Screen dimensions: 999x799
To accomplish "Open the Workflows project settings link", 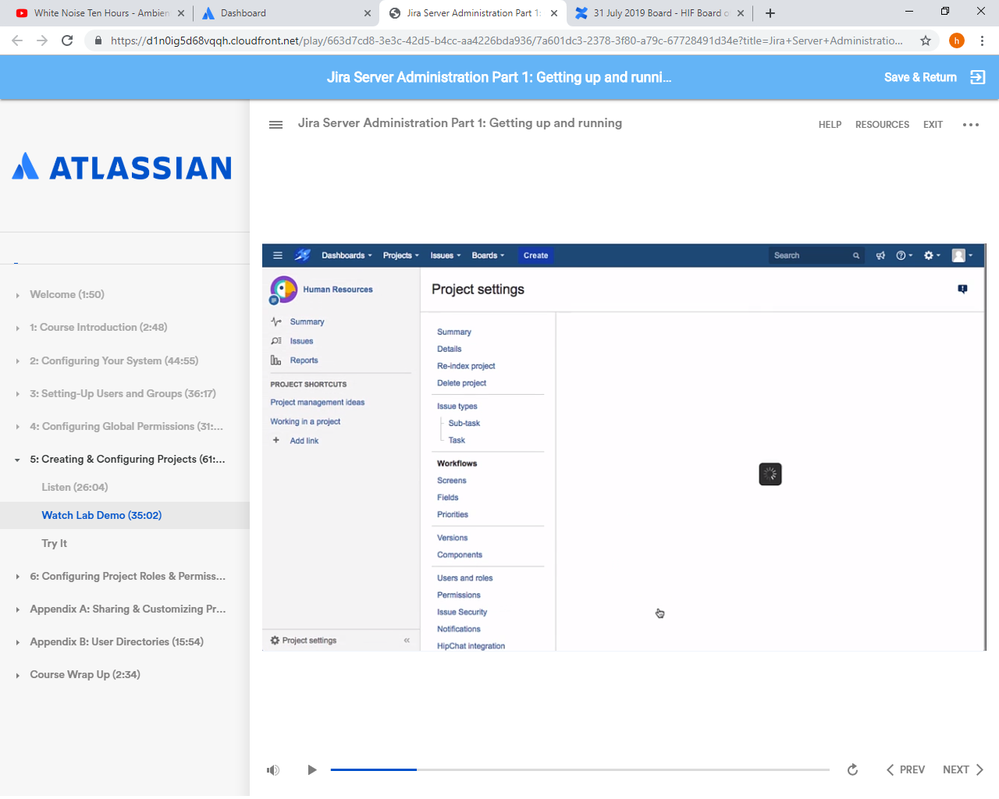I will click(459, 463).
